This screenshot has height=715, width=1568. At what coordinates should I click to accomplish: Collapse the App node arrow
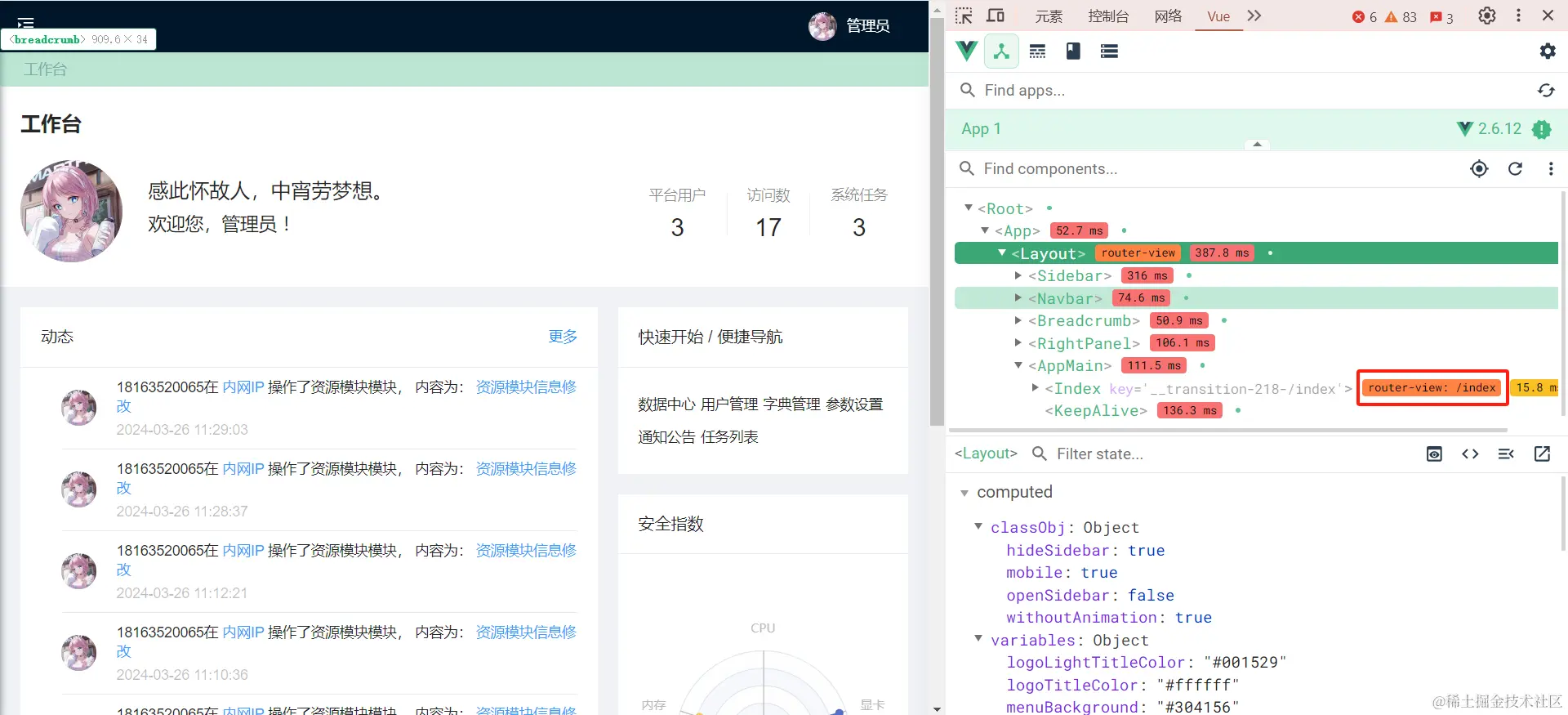pyautogui.click(x=985, y=230)
